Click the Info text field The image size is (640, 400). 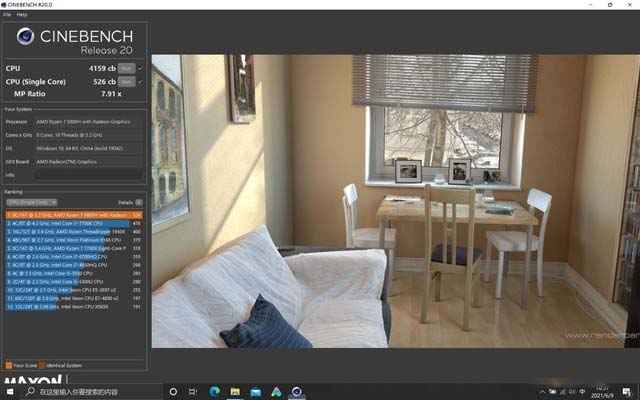[x=88, y=175]
